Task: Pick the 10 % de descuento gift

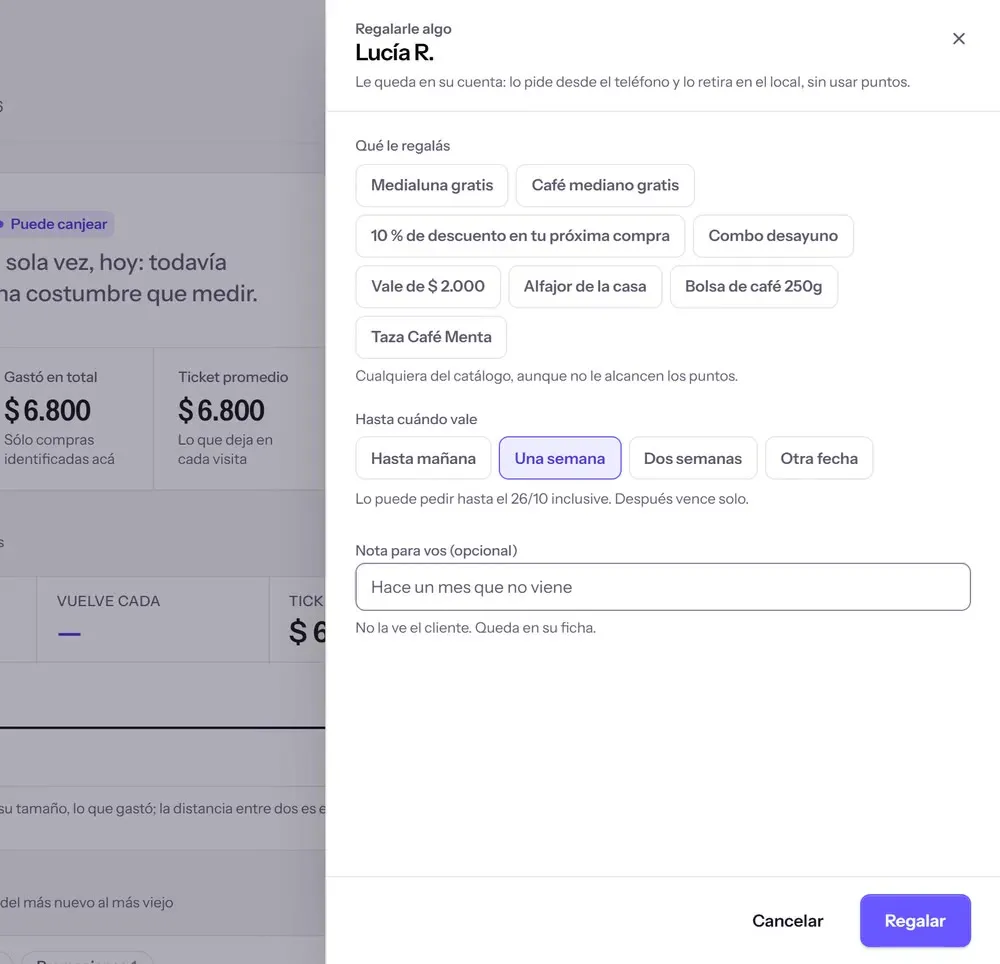Action: pyautogui.click(x=520, y=236)
